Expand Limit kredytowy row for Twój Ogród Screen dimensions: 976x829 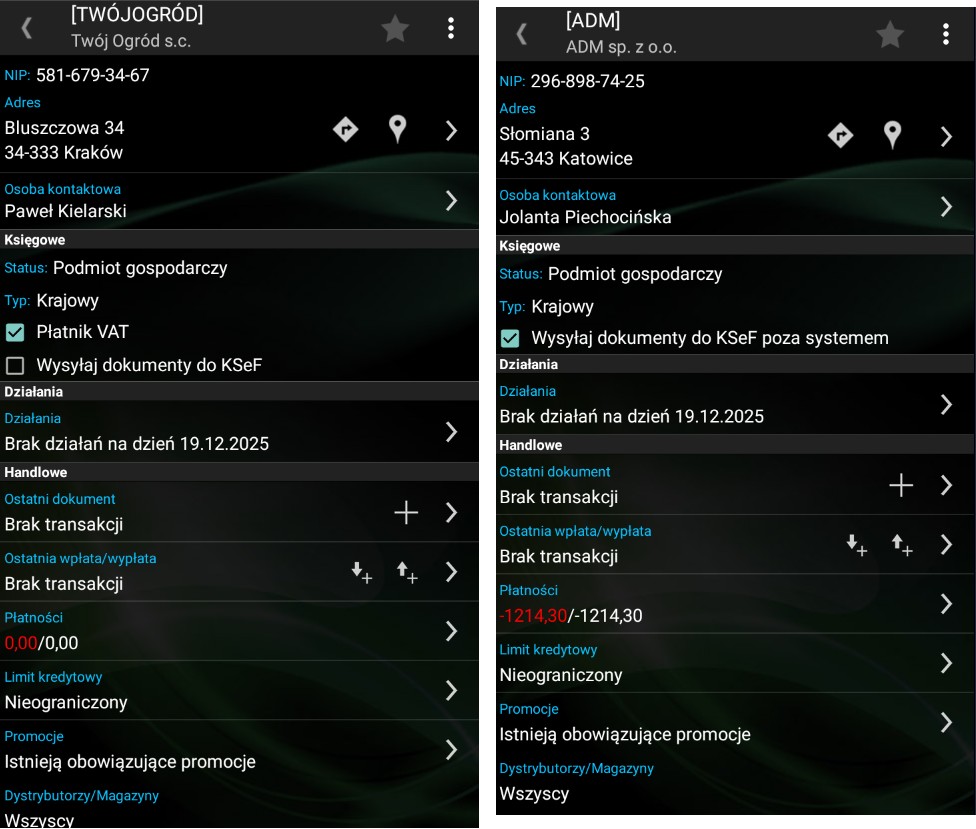(239, 690)
